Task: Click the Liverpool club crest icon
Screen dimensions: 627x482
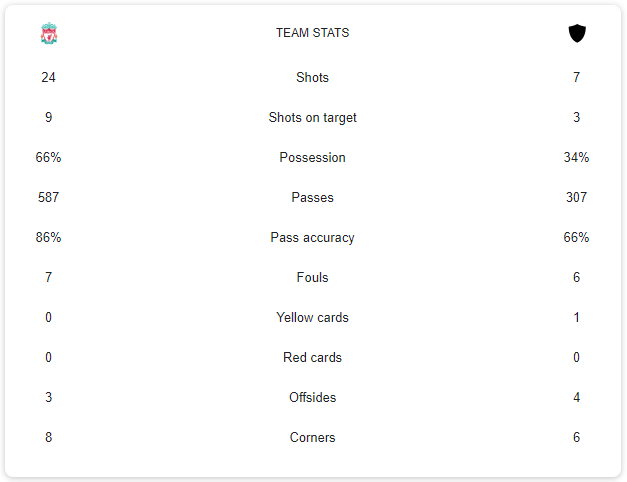Action: click(x=49, y=34)
